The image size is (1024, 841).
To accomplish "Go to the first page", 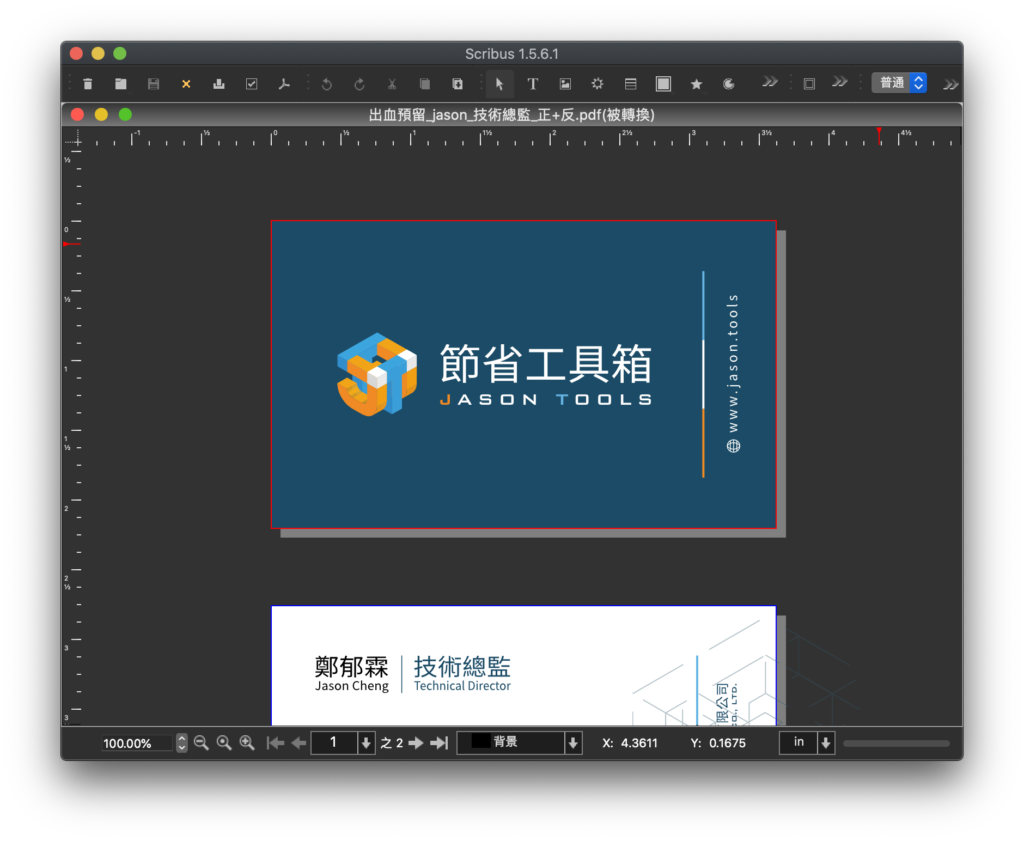I will [276, 743].
